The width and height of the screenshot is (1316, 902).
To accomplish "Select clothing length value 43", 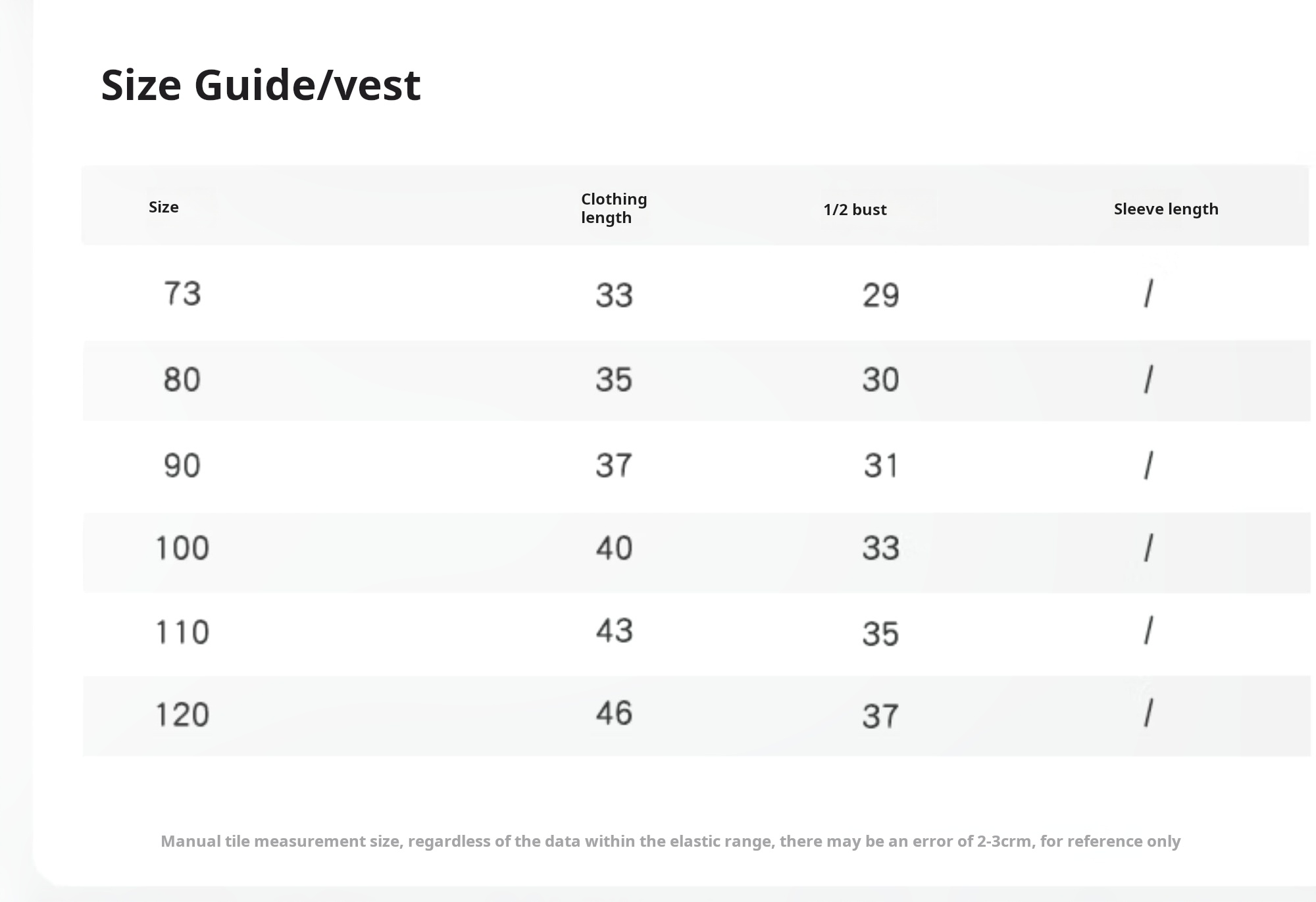I will coord(614,630).
